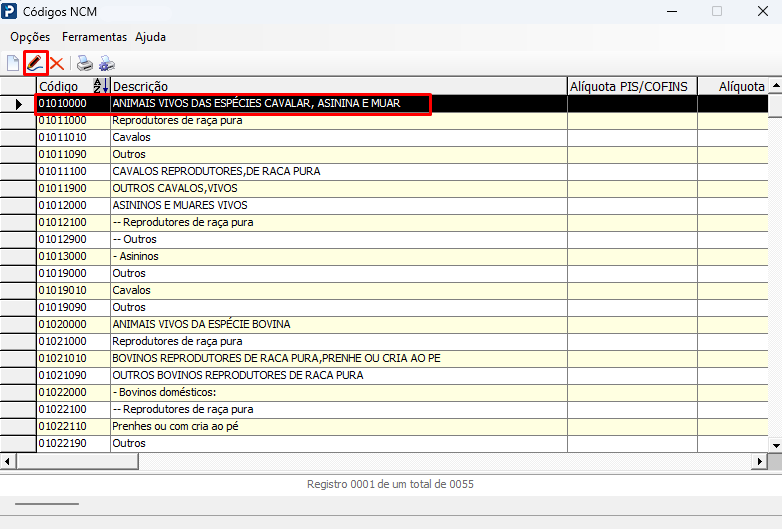This screenshot has height=529, width=782.
Task: Open the Ferramentas menu
Action: pyautogui.click(x=94, y=37)
